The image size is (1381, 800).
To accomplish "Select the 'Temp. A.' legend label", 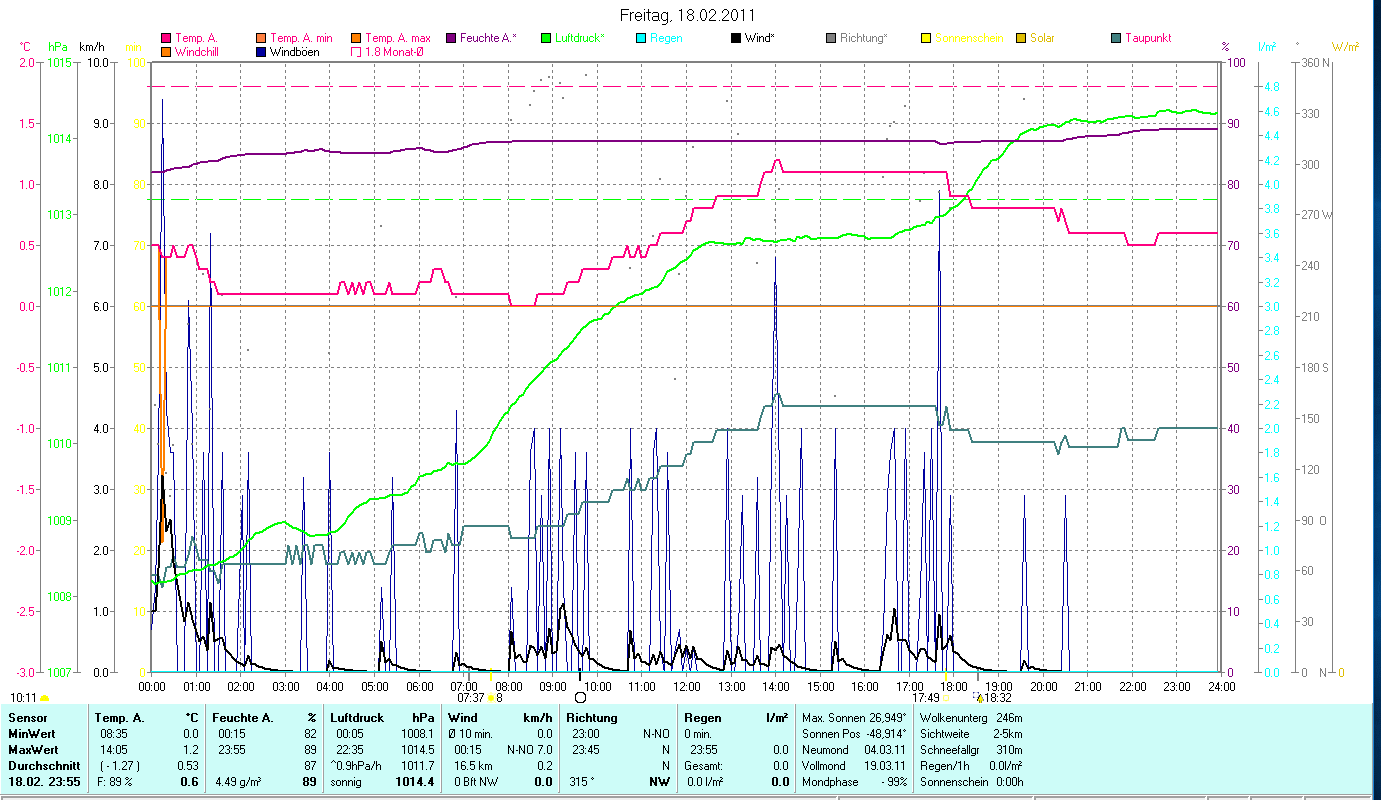I will pos(195,38).
